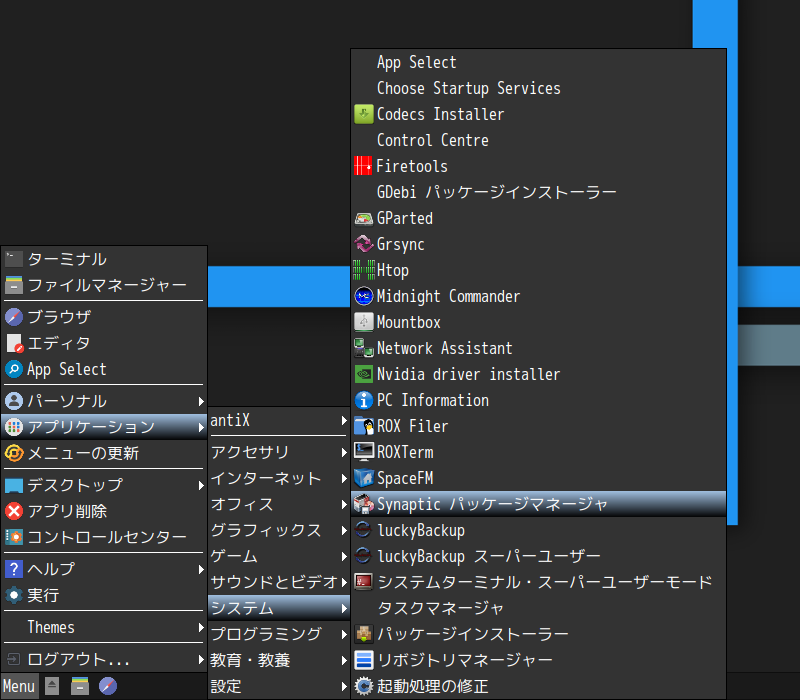Click the Nvidia driver installer icon
Screen dimensions: 800x700
coord(363,374)
